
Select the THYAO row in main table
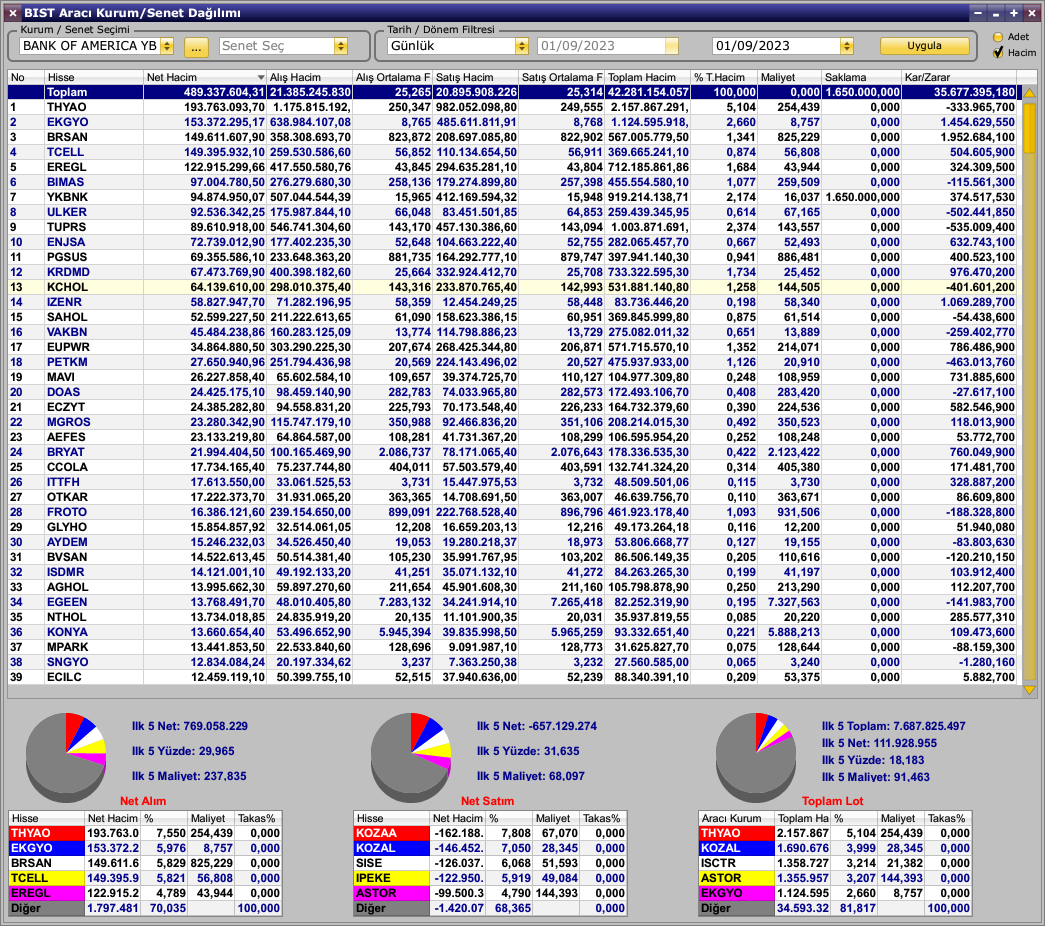pyautogui.click(x=512, y=107)
